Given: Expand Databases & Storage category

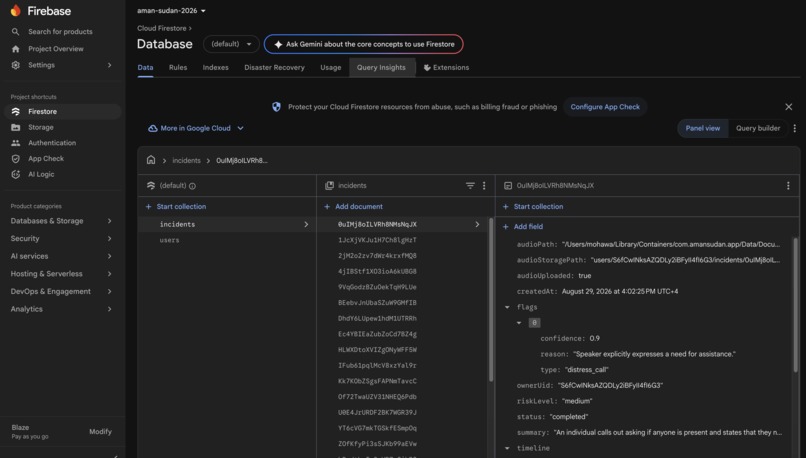Looking at the screenshot, I should (x=109, y=221).
